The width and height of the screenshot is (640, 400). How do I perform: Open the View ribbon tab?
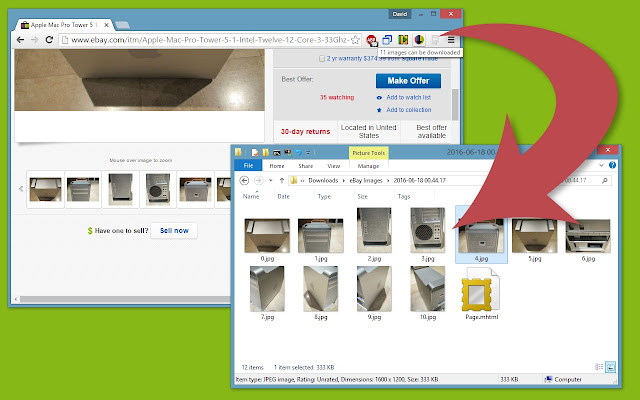(333, 166)
